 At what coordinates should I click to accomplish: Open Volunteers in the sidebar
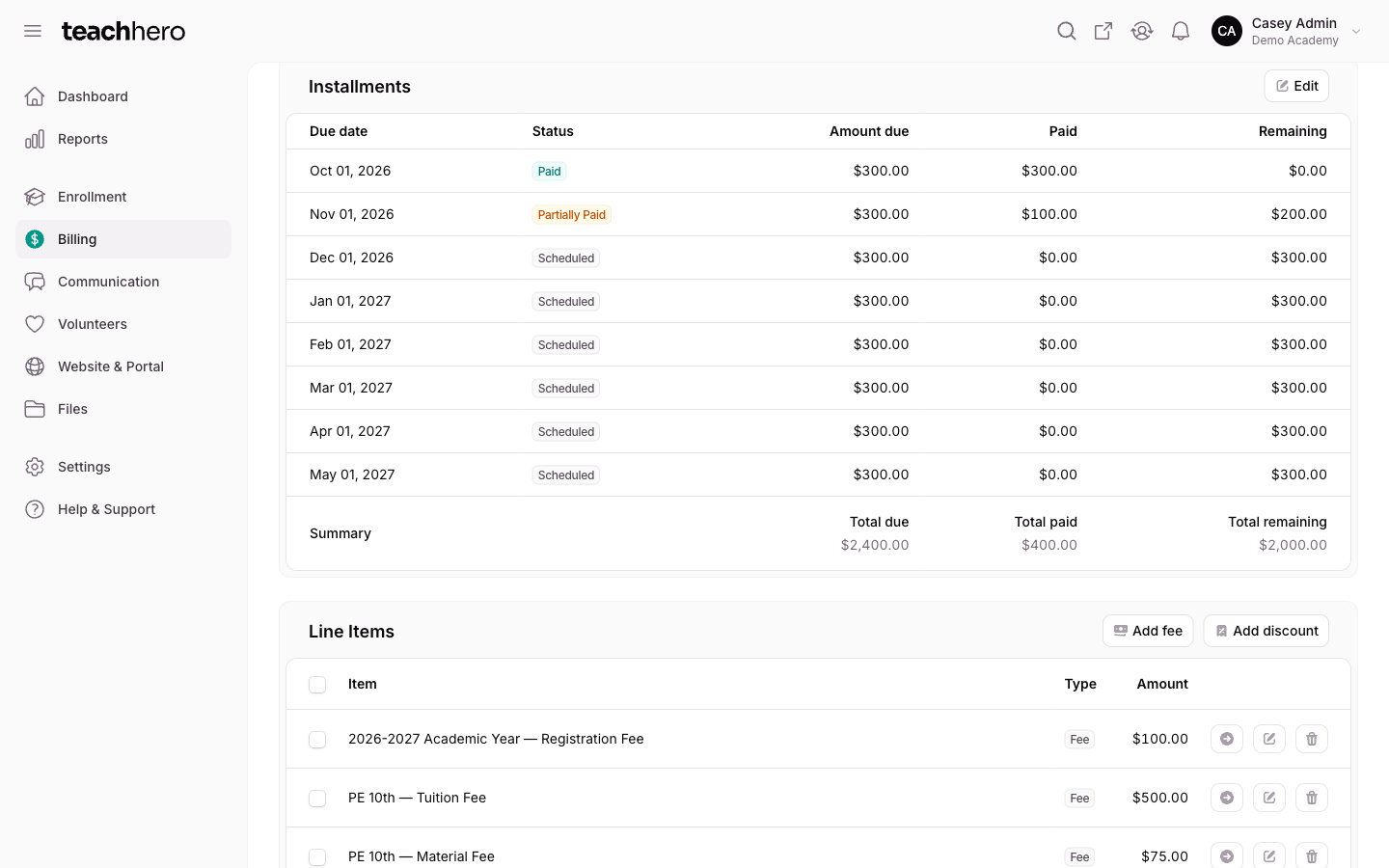click(123, 324)
